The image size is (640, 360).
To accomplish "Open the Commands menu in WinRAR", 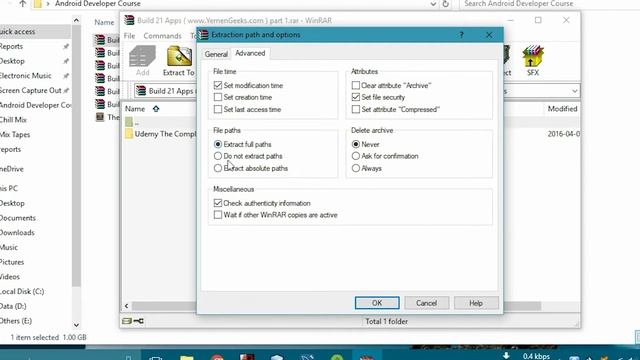I will pos(162,36).
